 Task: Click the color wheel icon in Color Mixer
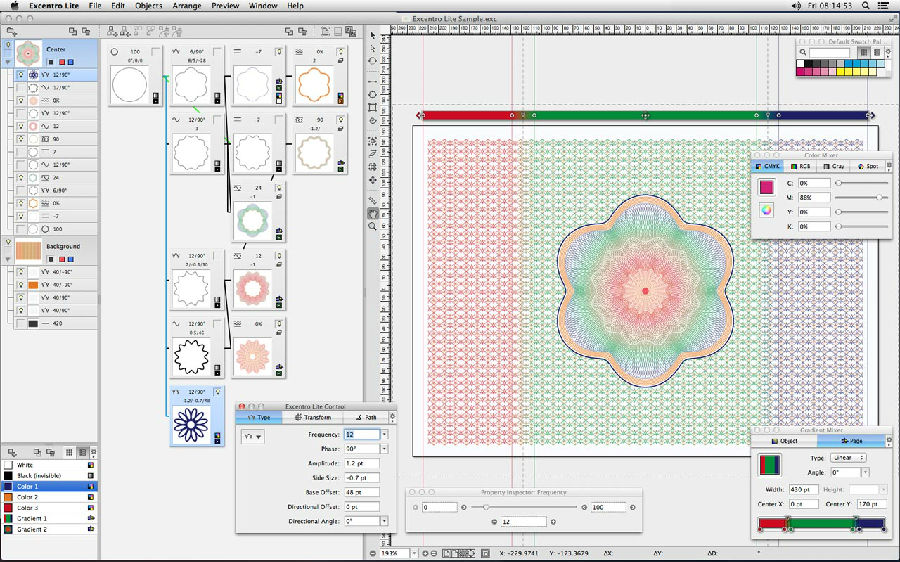tap(767, 210)
